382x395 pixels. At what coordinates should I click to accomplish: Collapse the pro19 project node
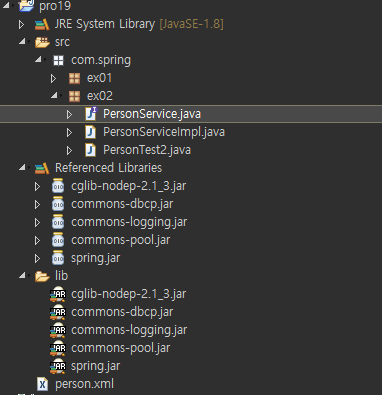coord(7,5)
